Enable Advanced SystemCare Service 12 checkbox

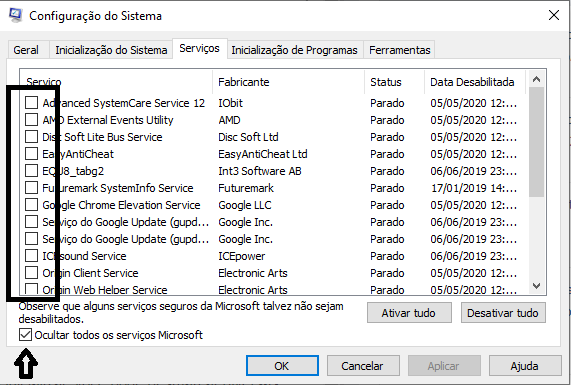[x=31, y=103]
